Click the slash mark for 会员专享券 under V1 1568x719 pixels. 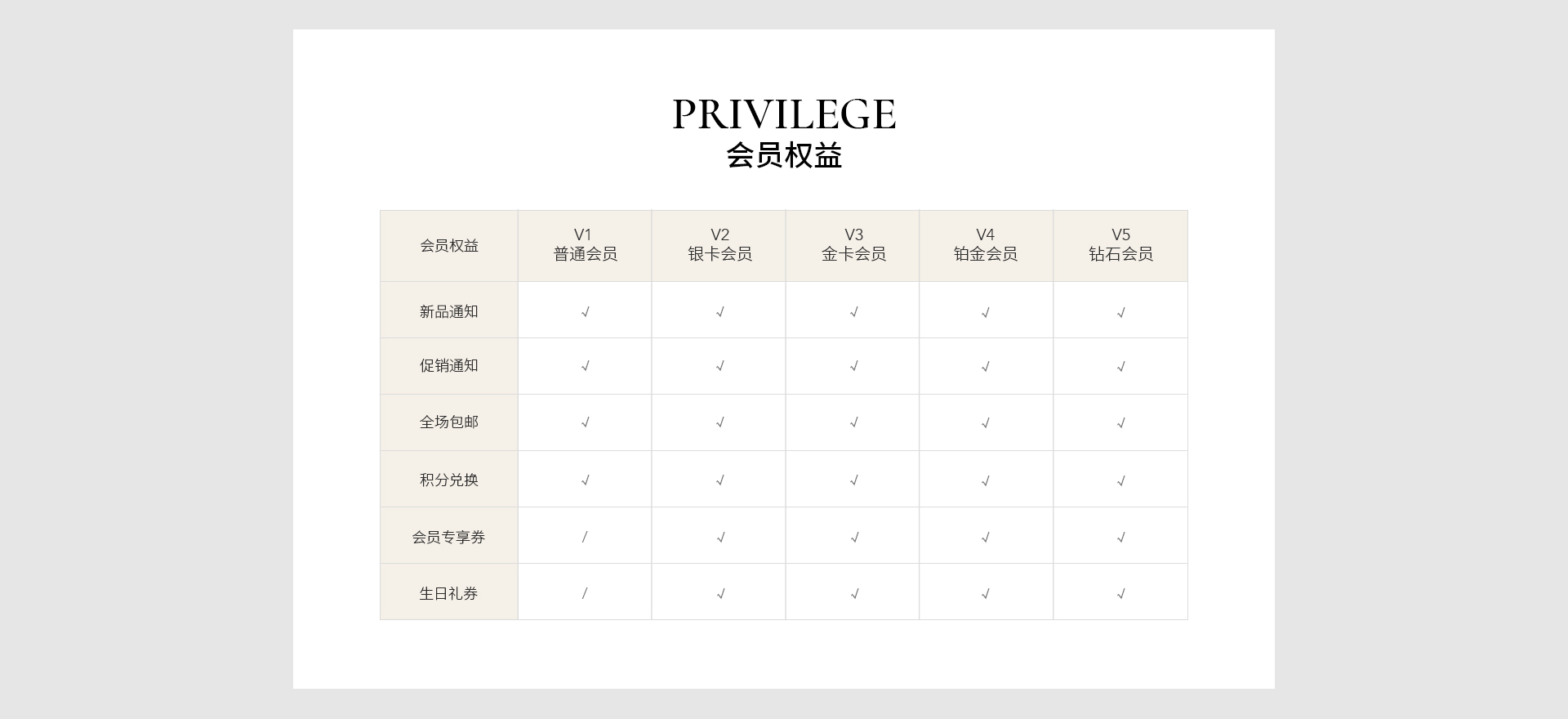(x=585, y=537)
